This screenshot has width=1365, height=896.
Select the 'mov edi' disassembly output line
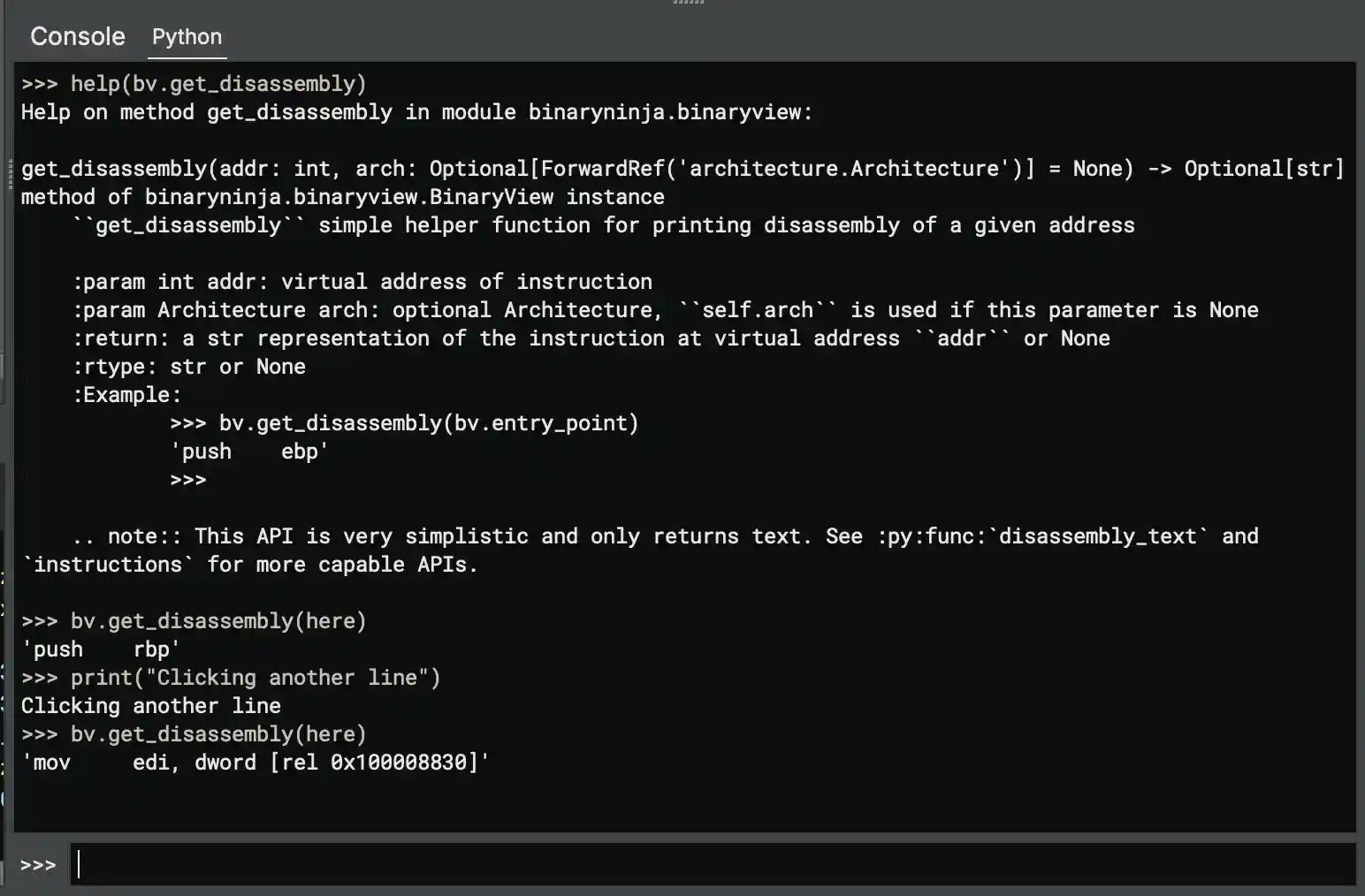[x=255, y=762]
